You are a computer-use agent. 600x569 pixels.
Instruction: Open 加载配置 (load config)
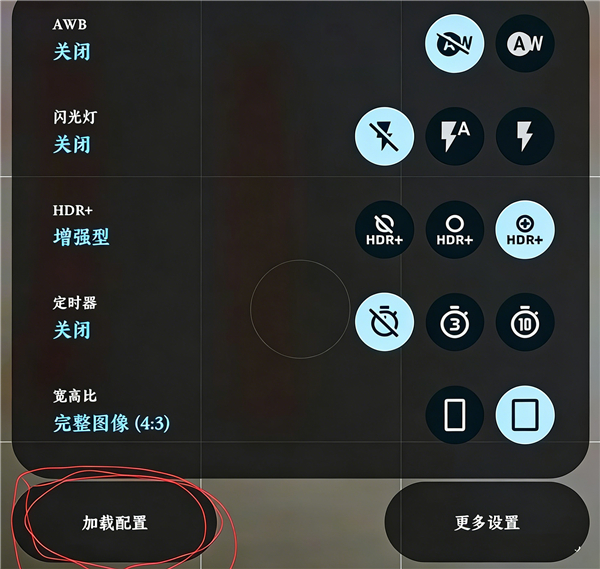pyautogui.click(x=114, y=523)
